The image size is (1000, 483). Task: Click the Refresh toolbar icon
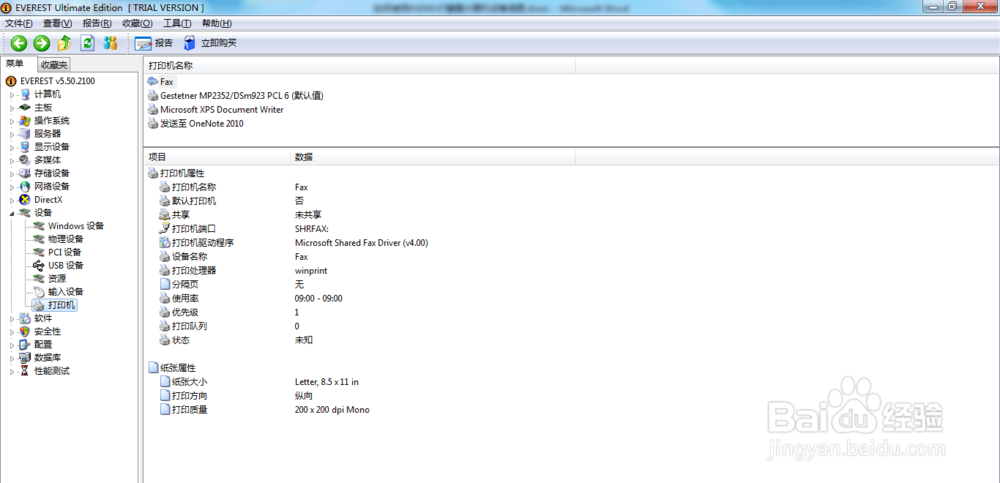coord(87,43)
